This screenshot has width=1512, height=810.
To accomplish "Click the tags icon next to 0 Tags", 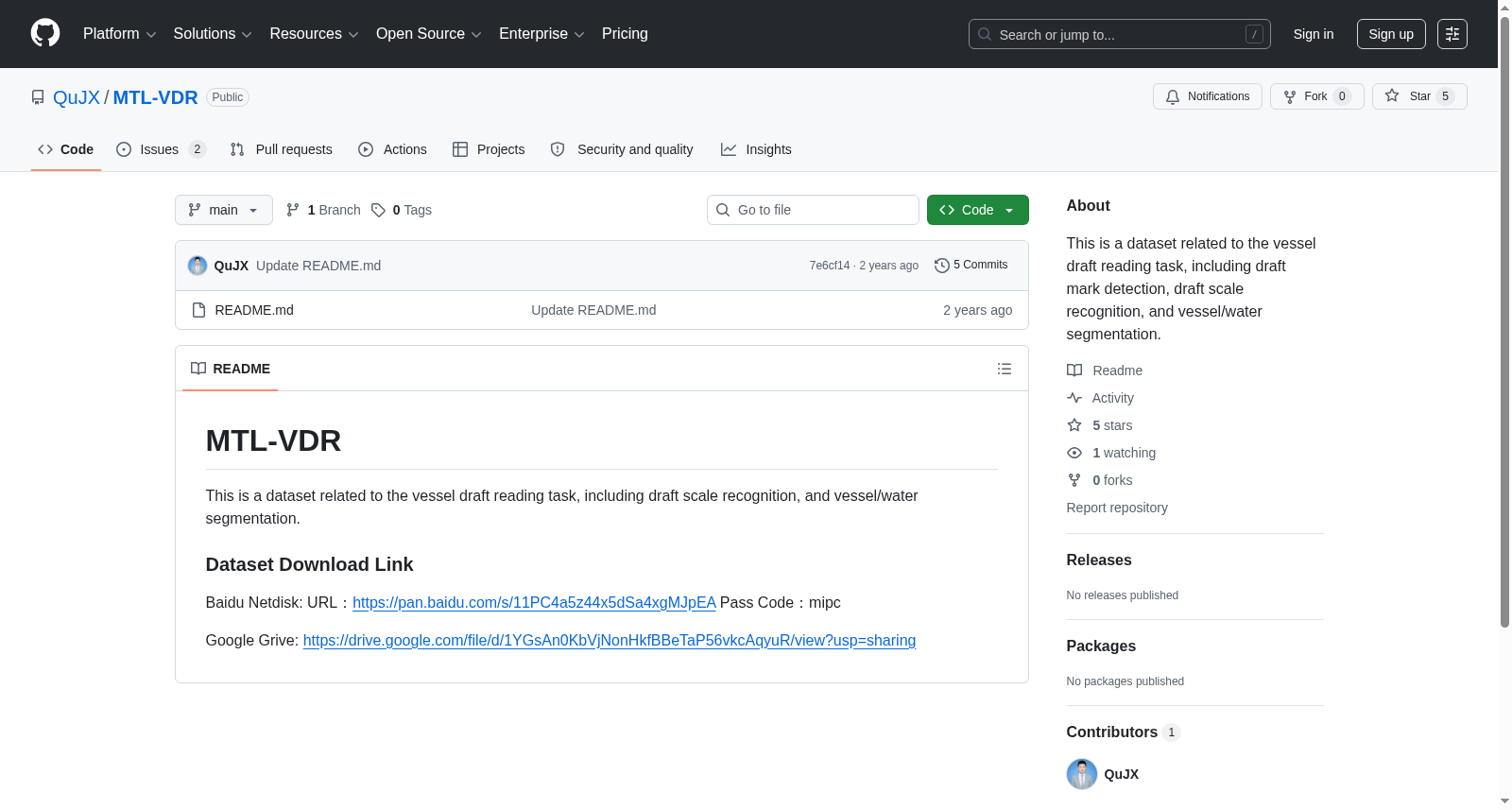I will [x=378, y=210].
